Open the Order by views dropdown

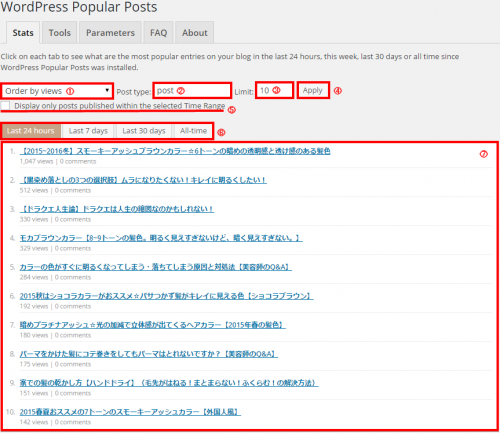[57, 91]
